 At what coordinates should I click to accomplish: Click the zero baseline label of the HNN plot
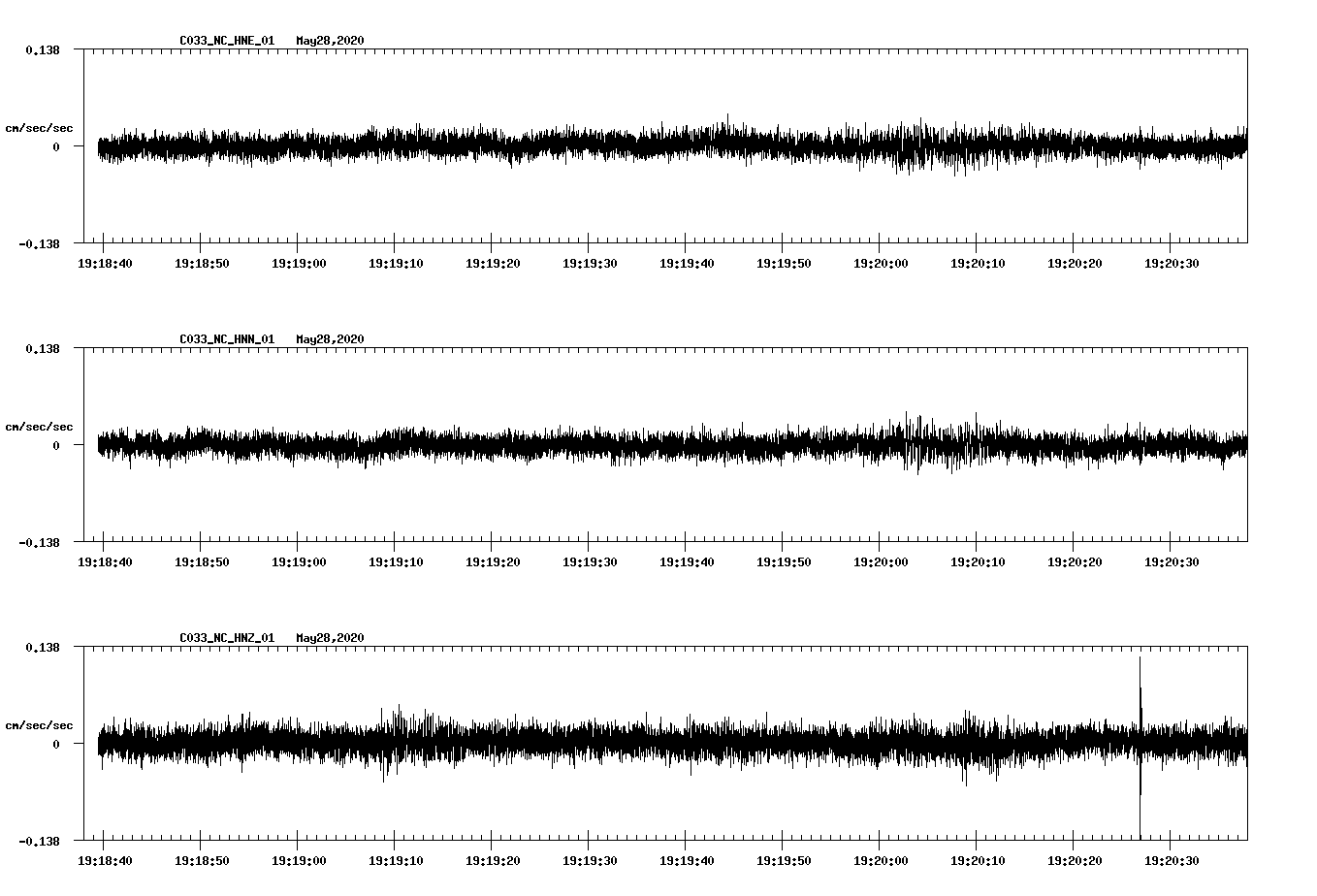56,445
